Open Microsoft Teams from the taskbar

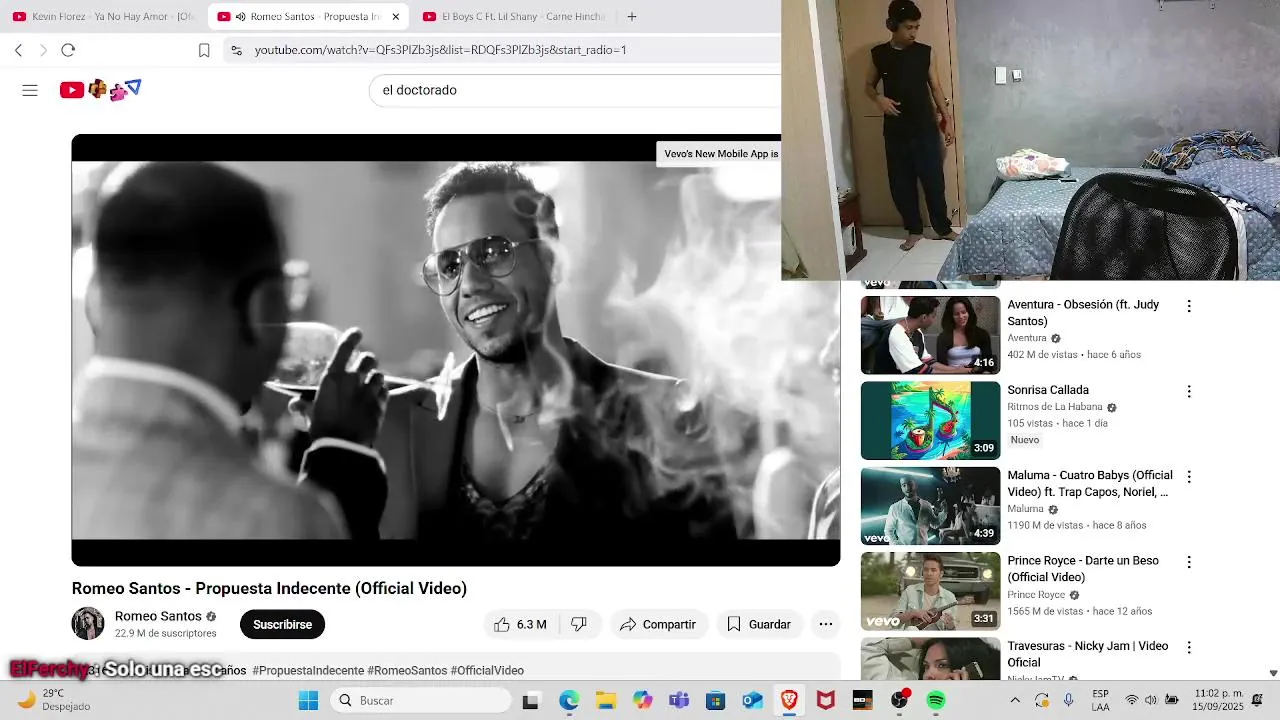click(679, 700)
